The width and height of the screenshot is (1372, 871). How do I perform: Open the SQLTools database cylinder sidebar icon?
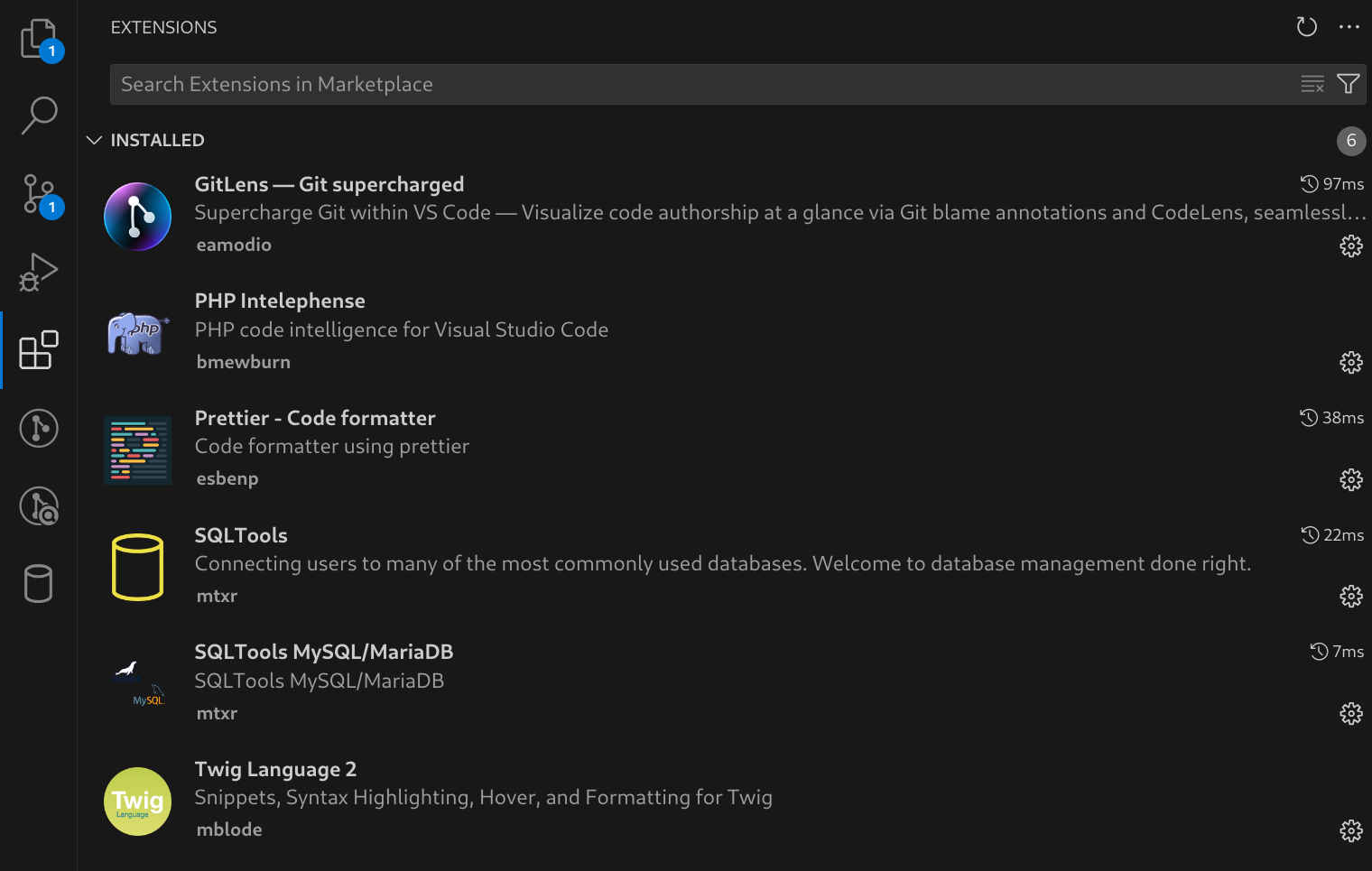click(38, 584)
